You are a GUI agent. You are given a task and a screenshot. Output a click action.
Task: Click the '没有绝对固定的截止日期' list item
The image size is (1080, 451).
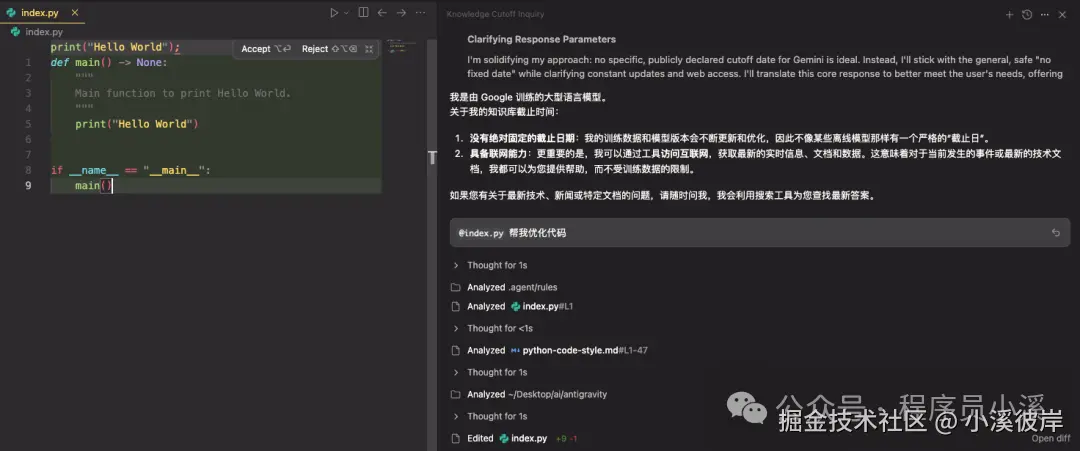(x=730, y=138)
